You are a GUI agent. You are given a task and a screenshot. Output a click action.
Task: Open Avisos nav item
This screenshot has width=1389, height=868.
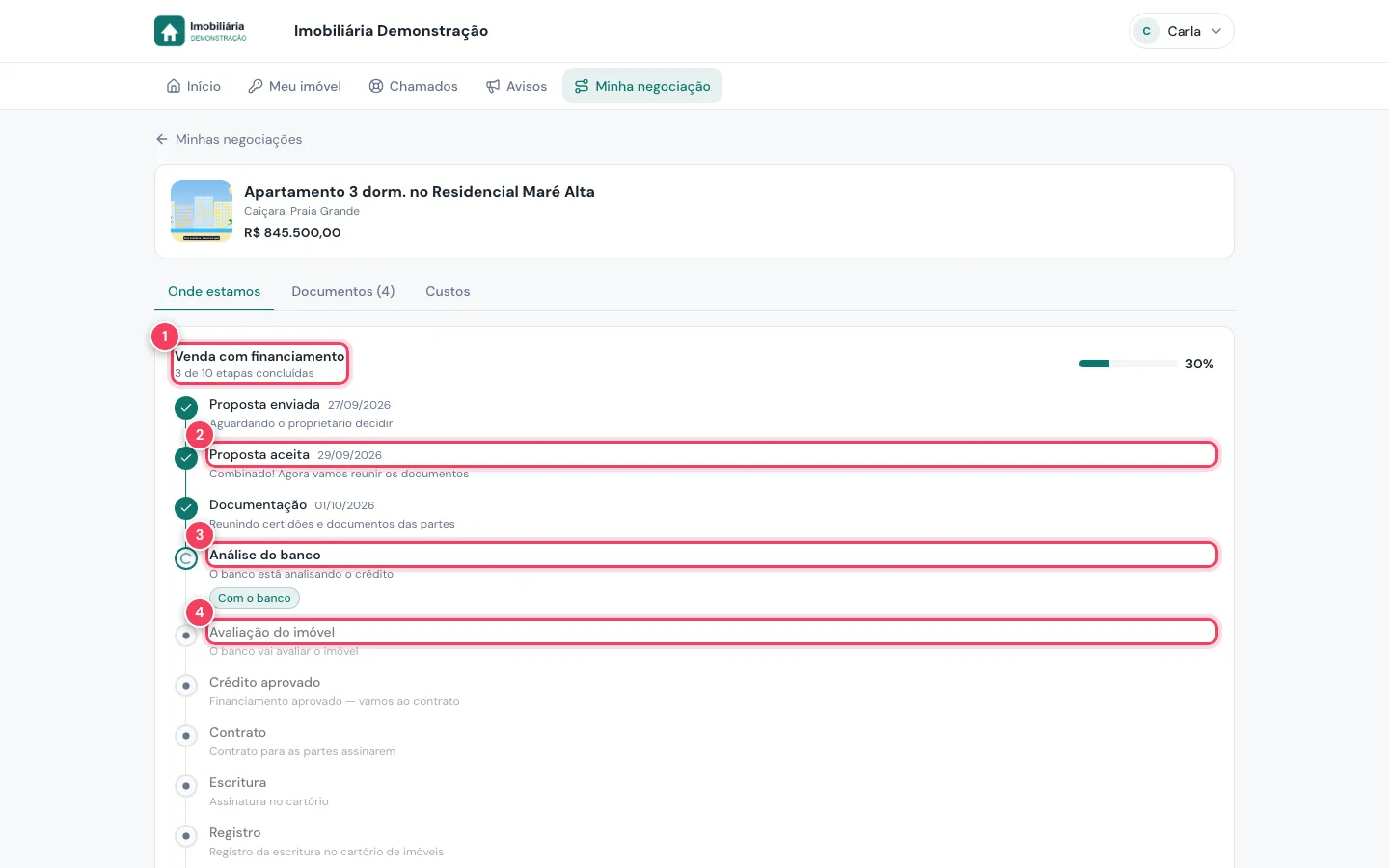point(516,86)
